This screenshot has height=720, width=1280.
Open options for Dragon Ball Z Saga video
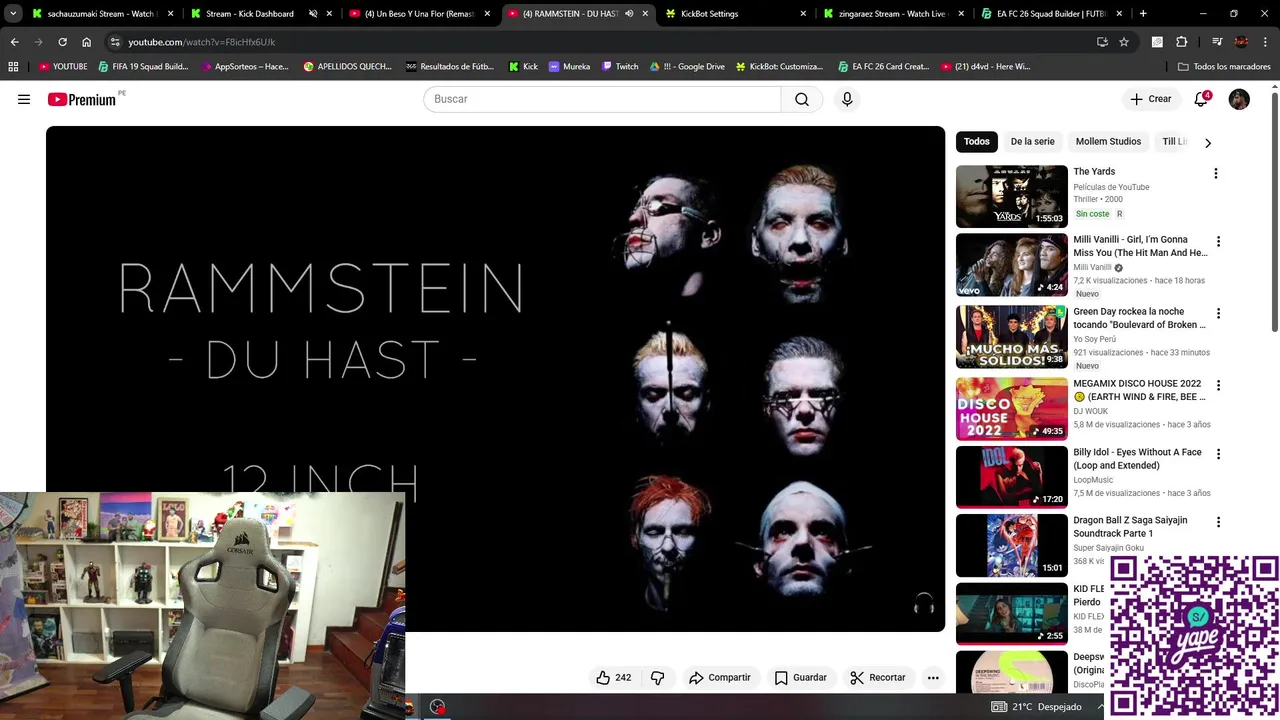pyautogui.click(x=1218, y=522)
